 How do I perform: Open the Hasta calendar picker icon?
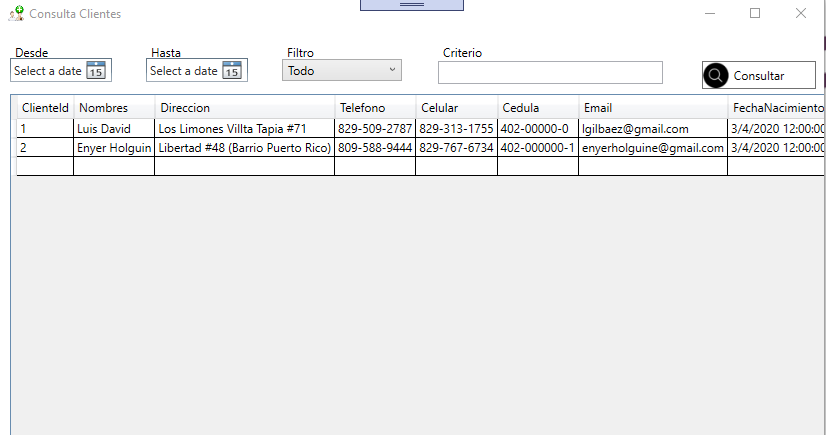tap(232, 70)
